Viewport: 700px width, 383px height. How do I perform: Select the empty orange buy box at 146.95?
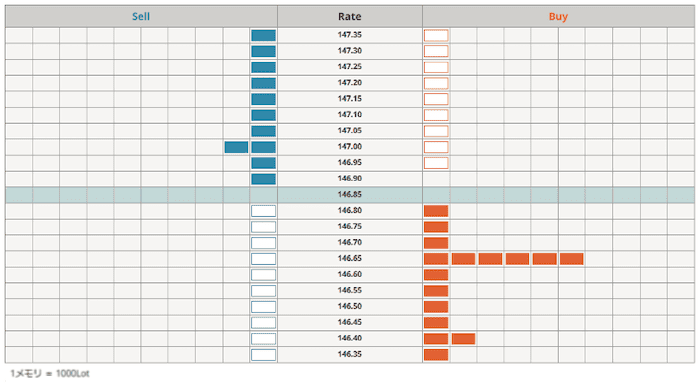coord(436,163)
